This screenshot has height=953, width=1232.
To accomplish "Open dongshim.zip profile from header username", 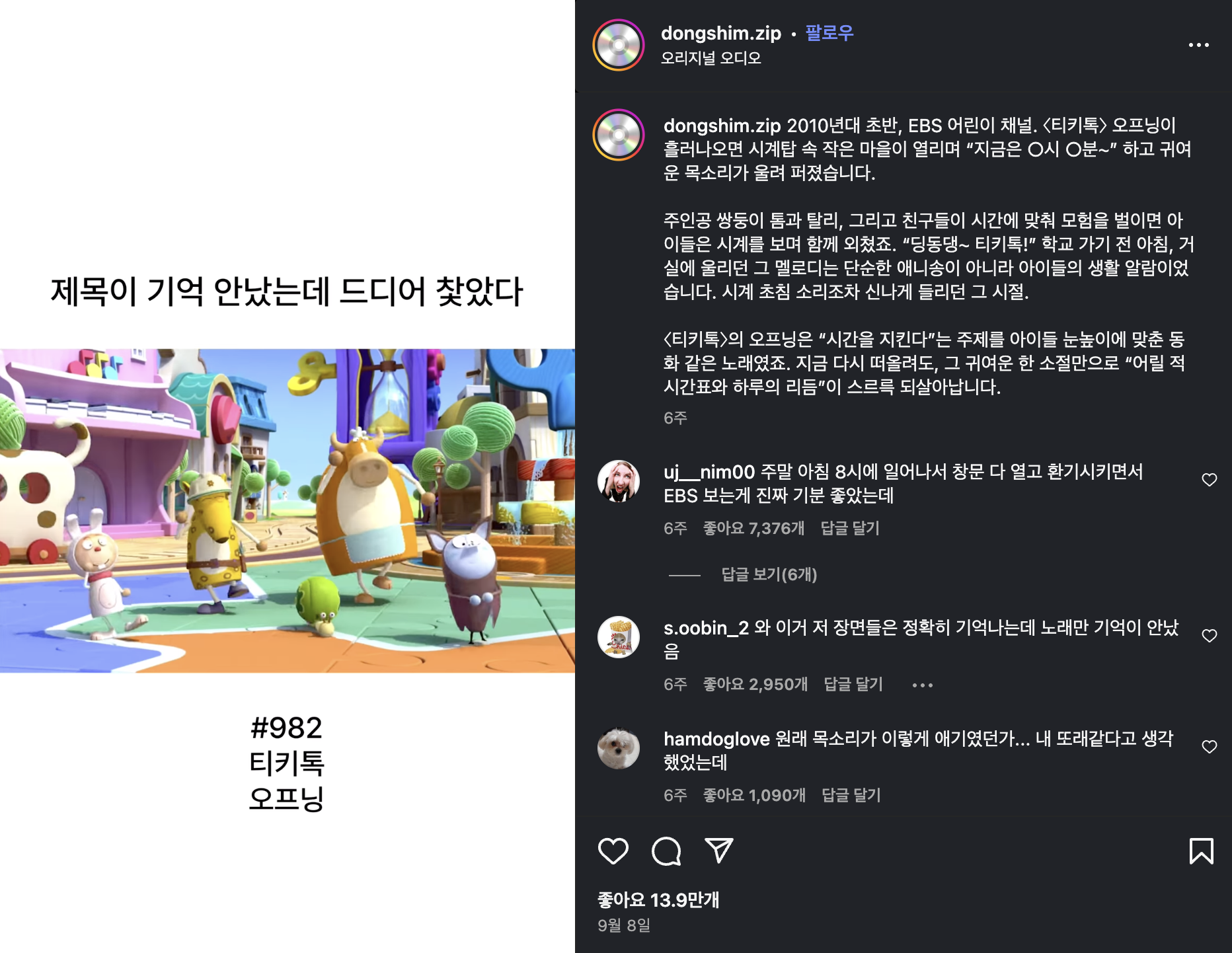I will pos(720,33).
